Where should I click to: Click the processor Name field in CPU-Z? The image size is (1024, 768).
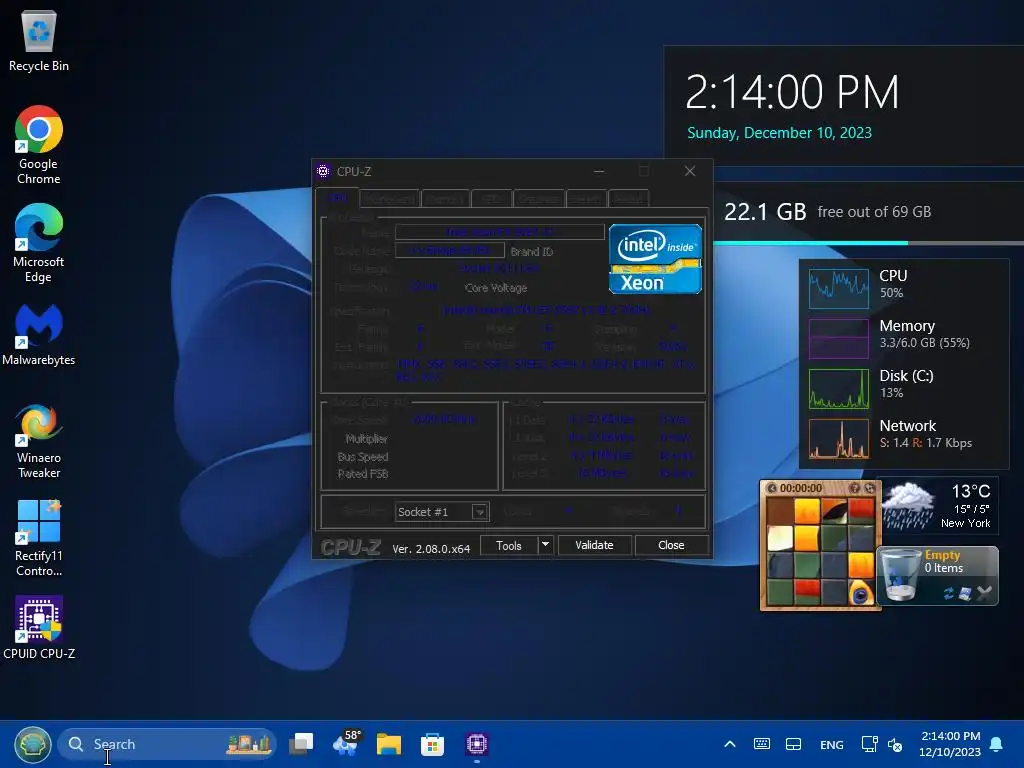pyautogui.click(x=500, y=232)
